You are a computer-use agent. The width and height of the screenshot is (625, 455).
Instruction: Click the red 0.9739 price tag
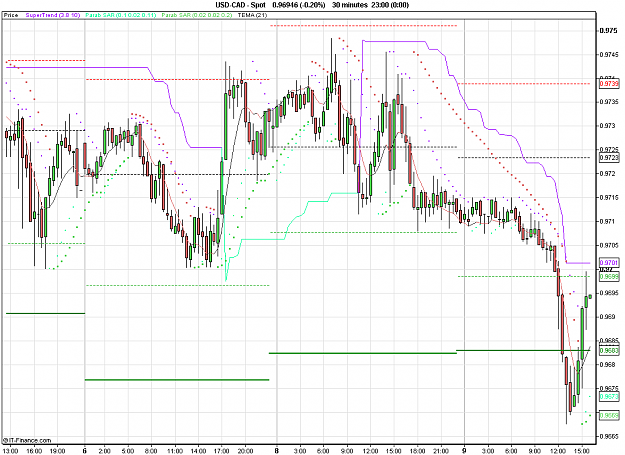tap(609, 84)
